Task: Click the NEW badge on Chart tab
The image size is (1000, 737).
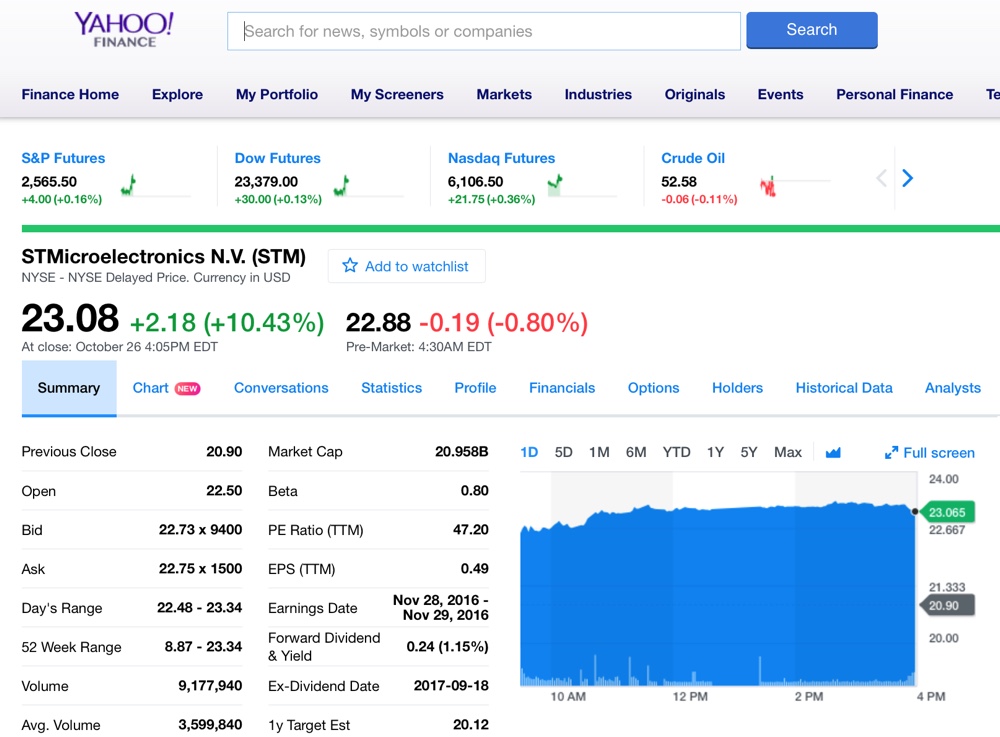Action: [188, 388]
